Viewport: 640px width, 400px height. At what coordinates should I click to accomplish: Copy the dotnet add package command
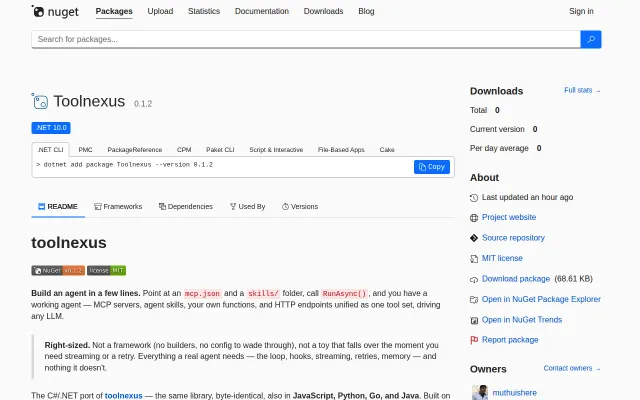point(432,167)
